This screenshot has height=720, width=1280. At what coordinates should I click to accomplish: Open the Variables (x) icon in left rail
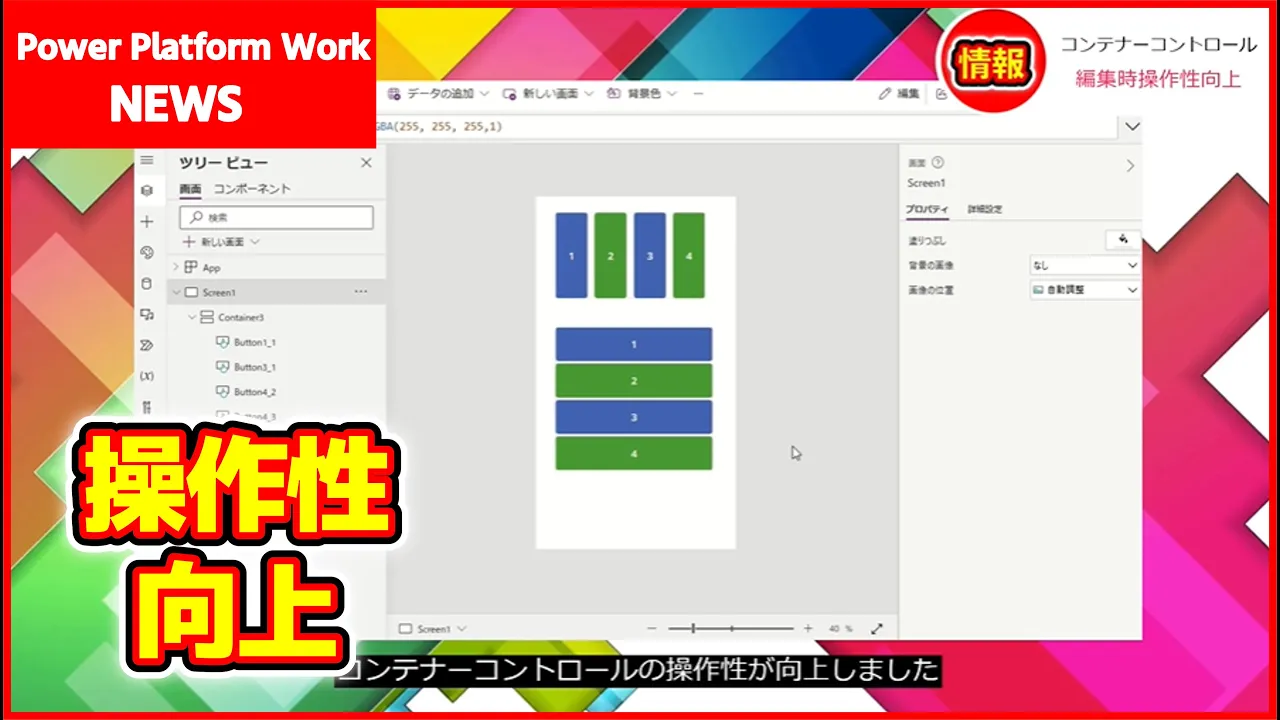tap(147, 376)
